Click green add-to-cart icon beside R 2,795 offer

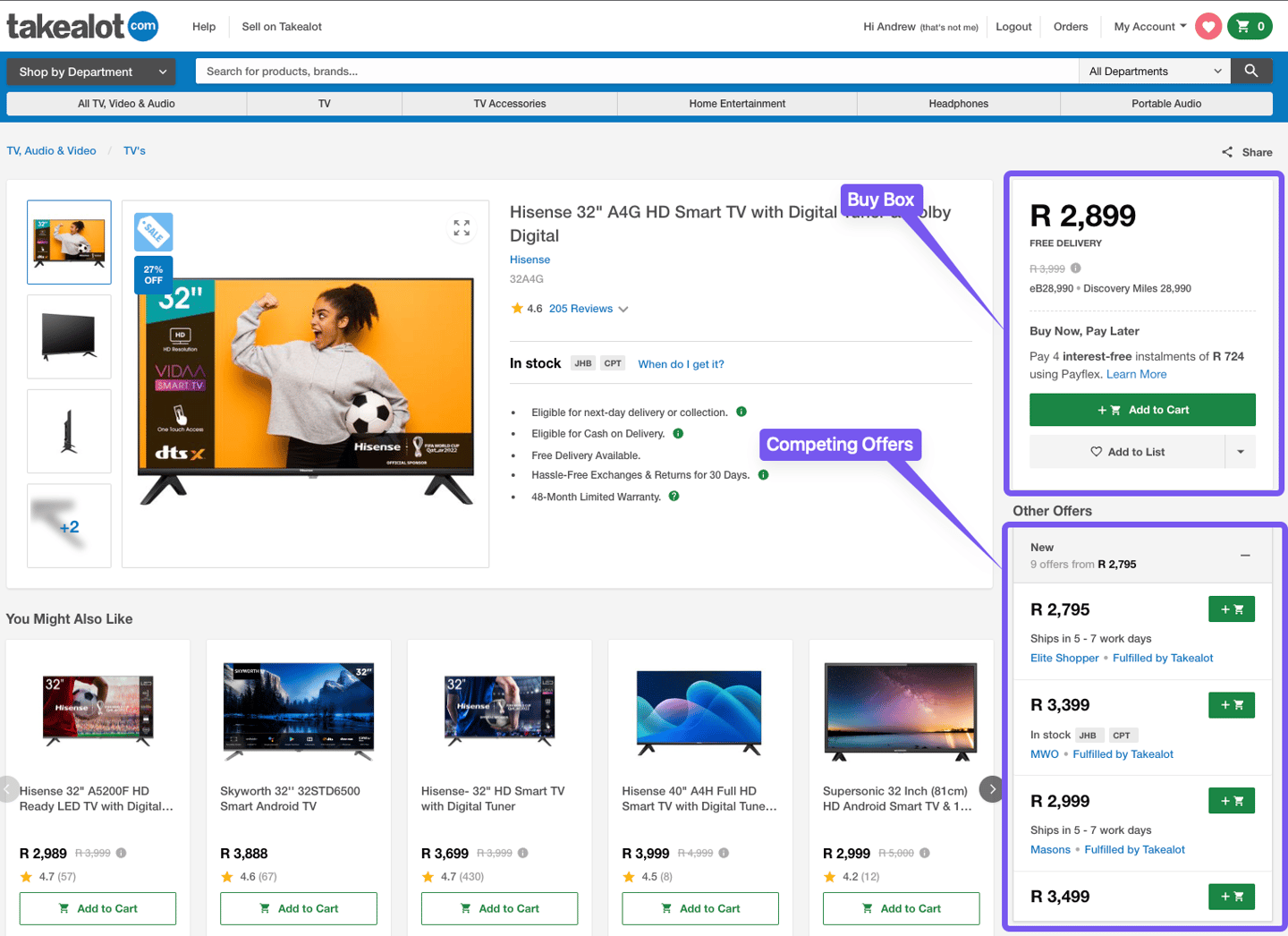pos(1232,608)
